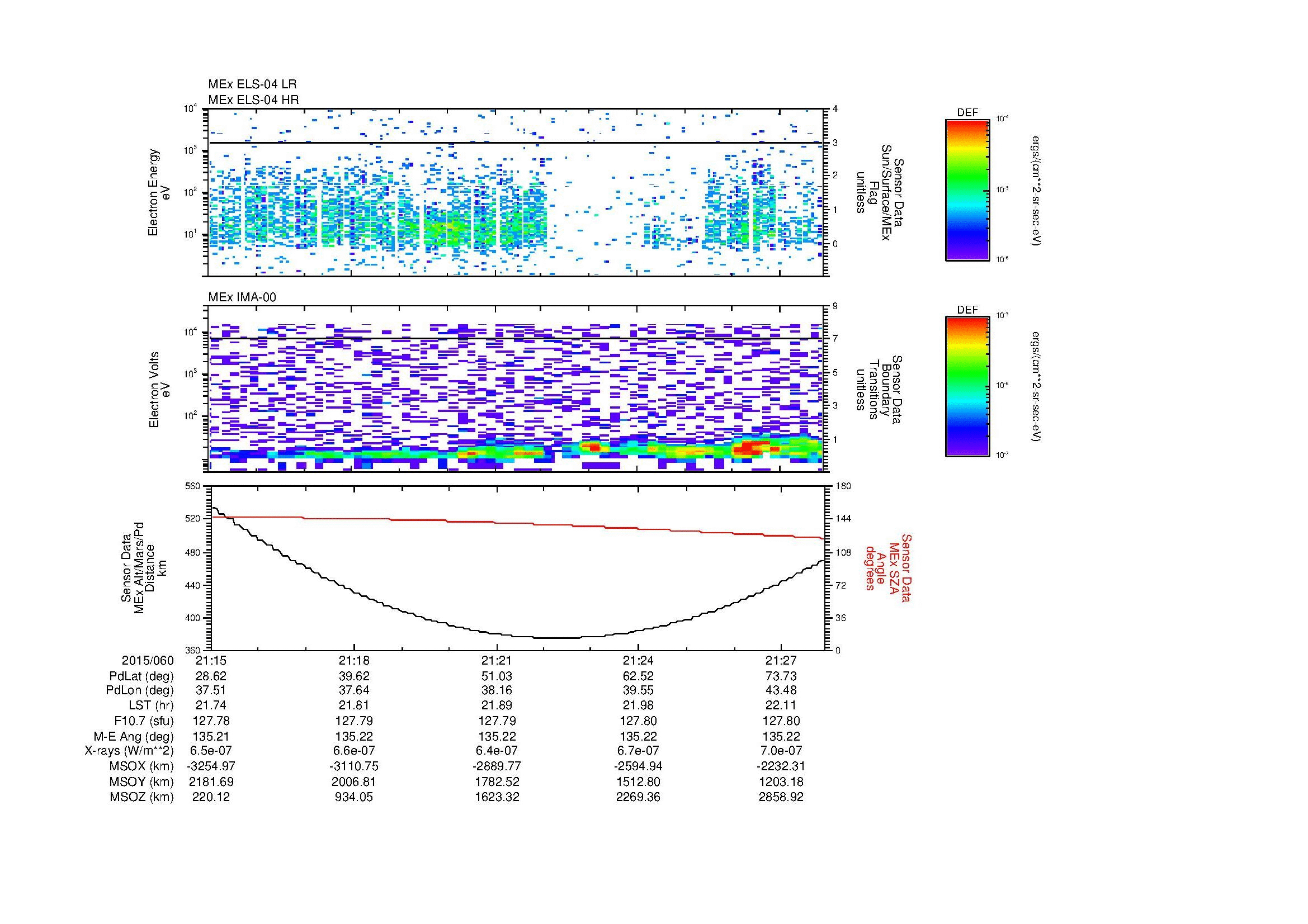Click the MSOZ value 2858.92
Screen dimensions: 1308x924
click(x=781, y=798)
